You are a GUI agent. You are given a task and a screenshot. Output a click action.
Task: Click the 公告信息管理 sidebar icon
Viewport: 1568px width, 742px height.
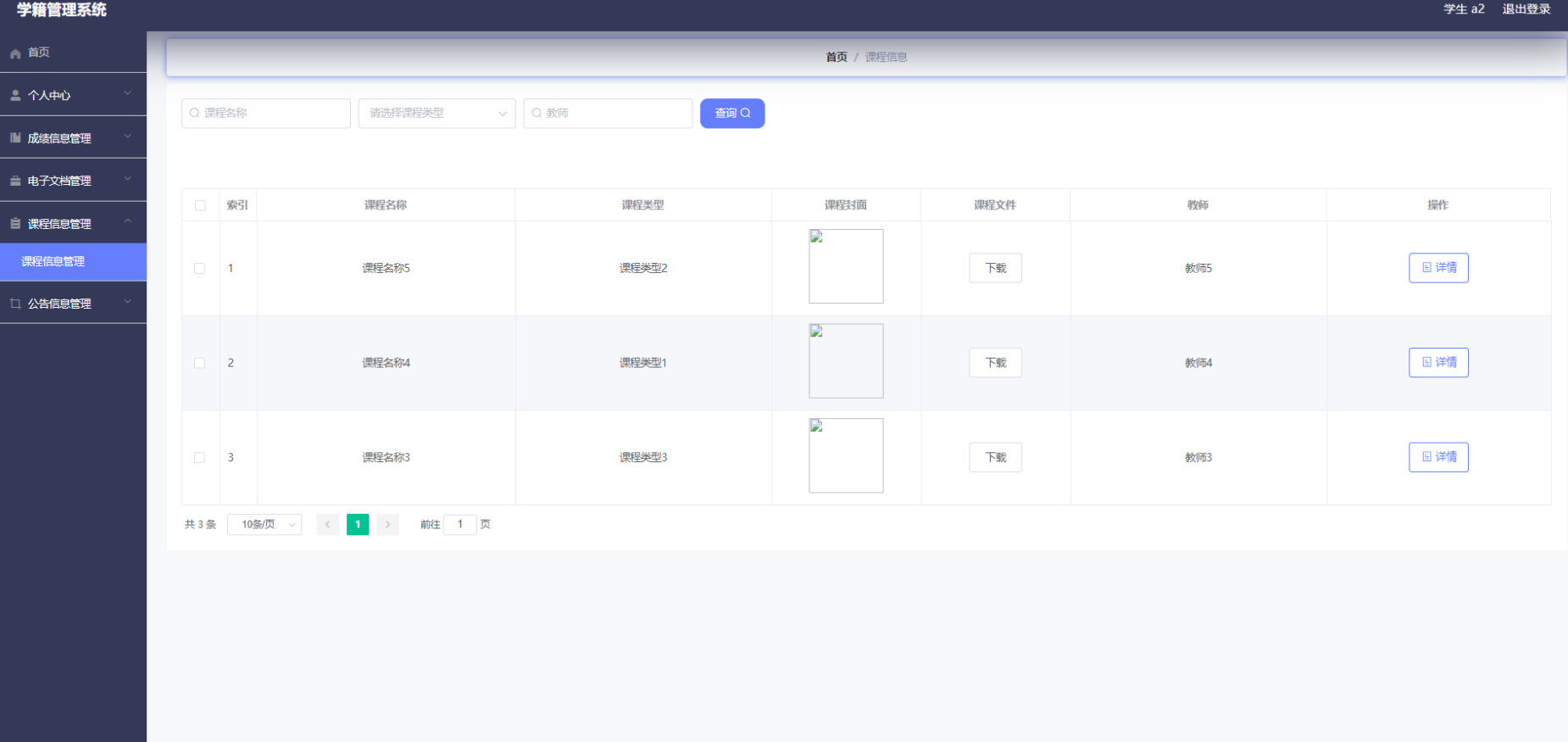coord(15,304)
